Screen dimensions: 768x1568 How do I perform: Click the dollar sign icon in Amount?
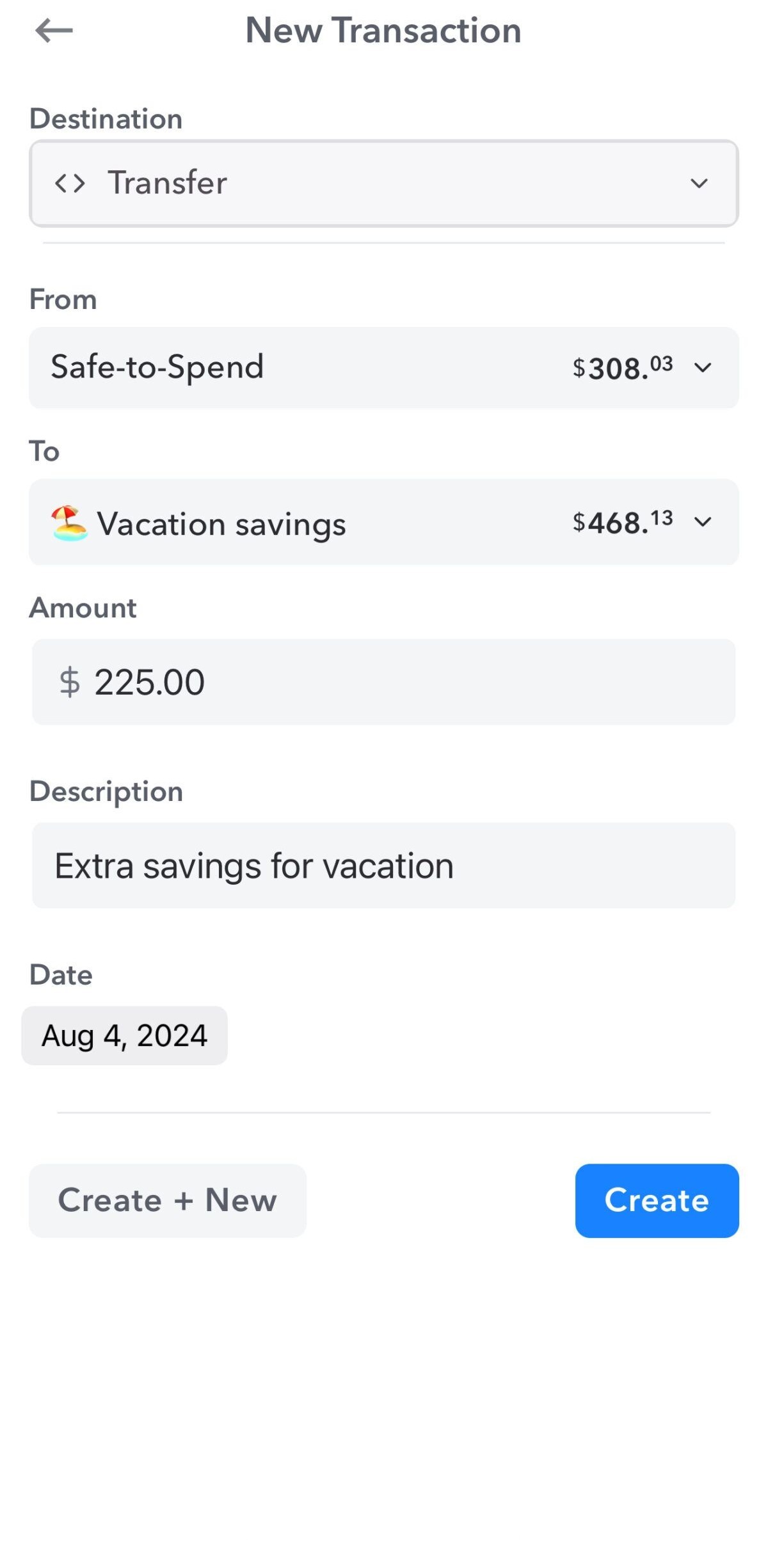tap(70, 682)
